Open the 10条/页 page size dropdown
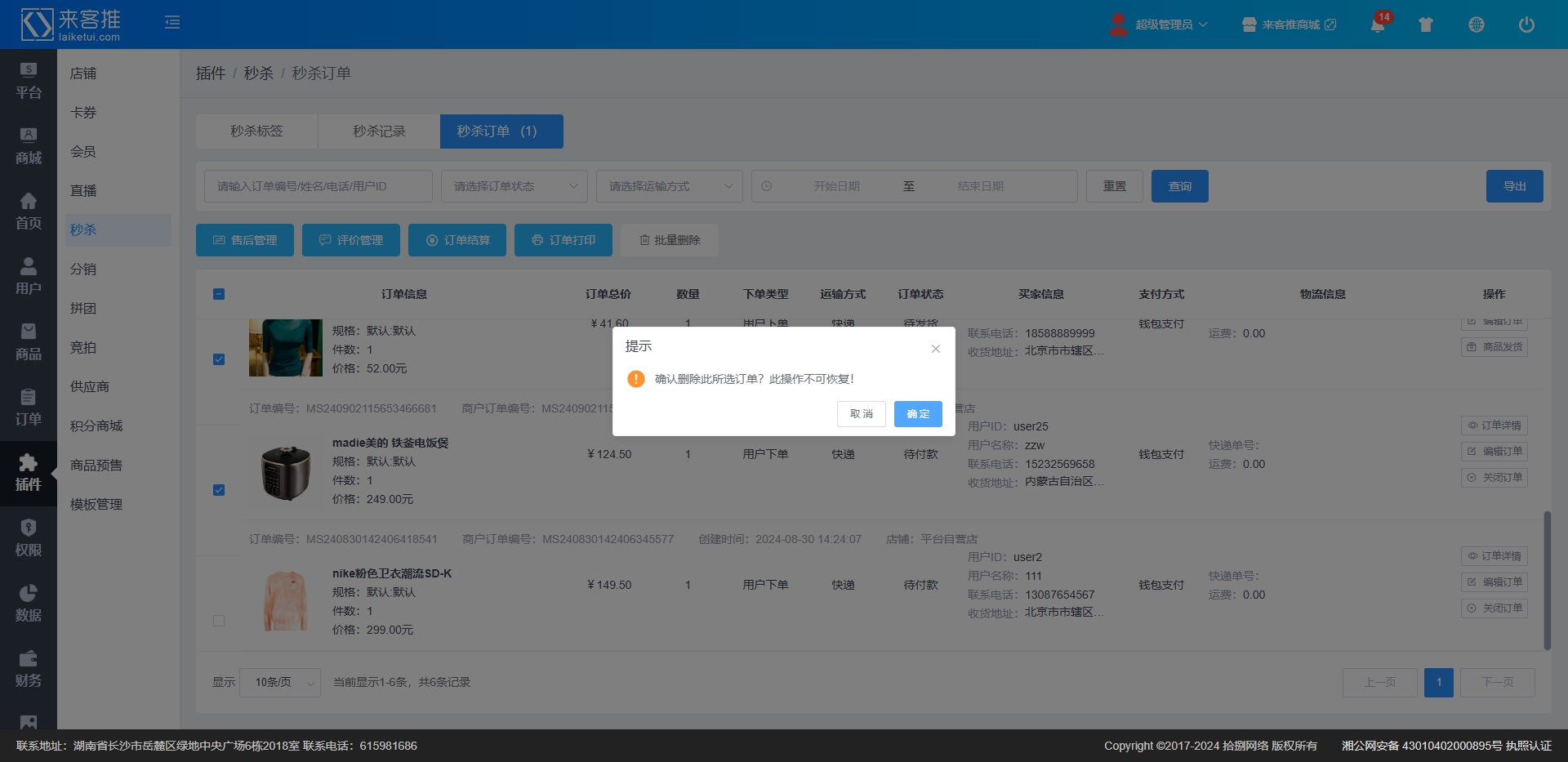This screenshot has height=762, width=1568. [x=280, y=682]
